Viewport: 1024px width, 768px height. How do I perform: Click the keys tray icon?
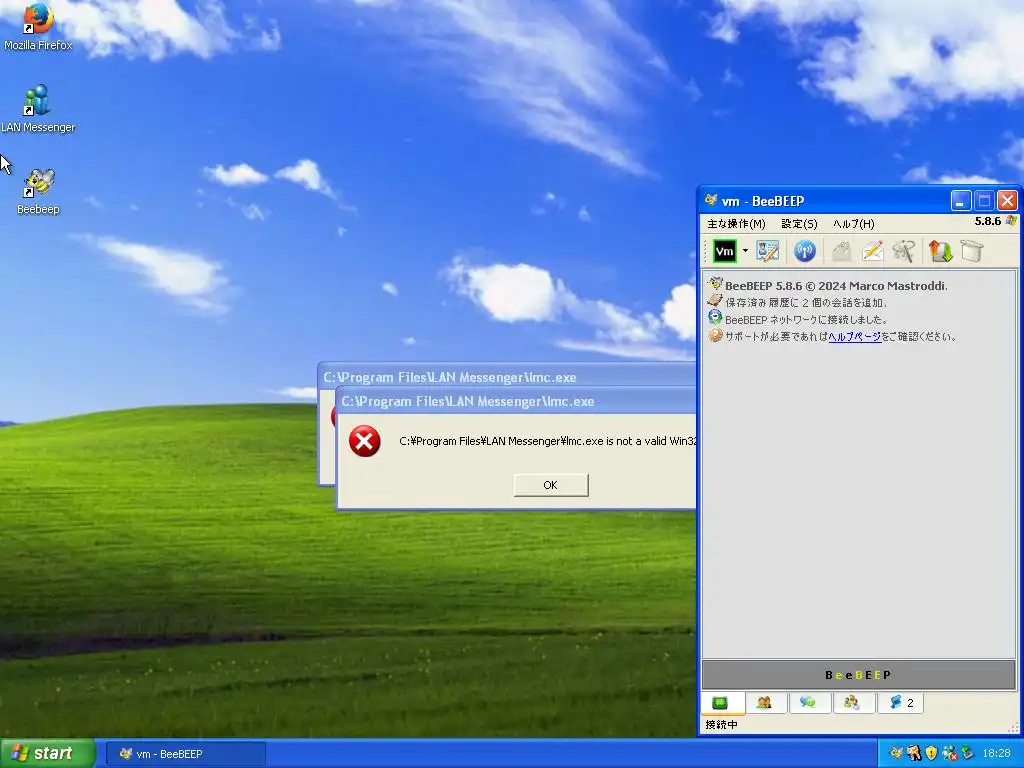914,754
